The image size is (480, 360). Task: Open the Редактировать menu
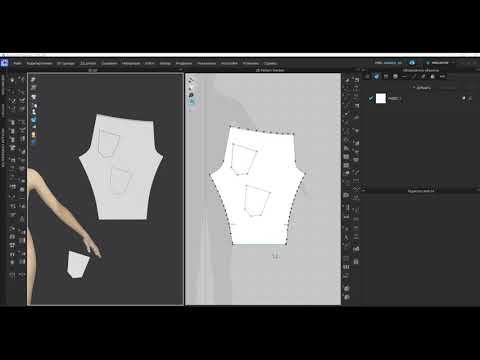pyautogui.click(x=39, y=63)
